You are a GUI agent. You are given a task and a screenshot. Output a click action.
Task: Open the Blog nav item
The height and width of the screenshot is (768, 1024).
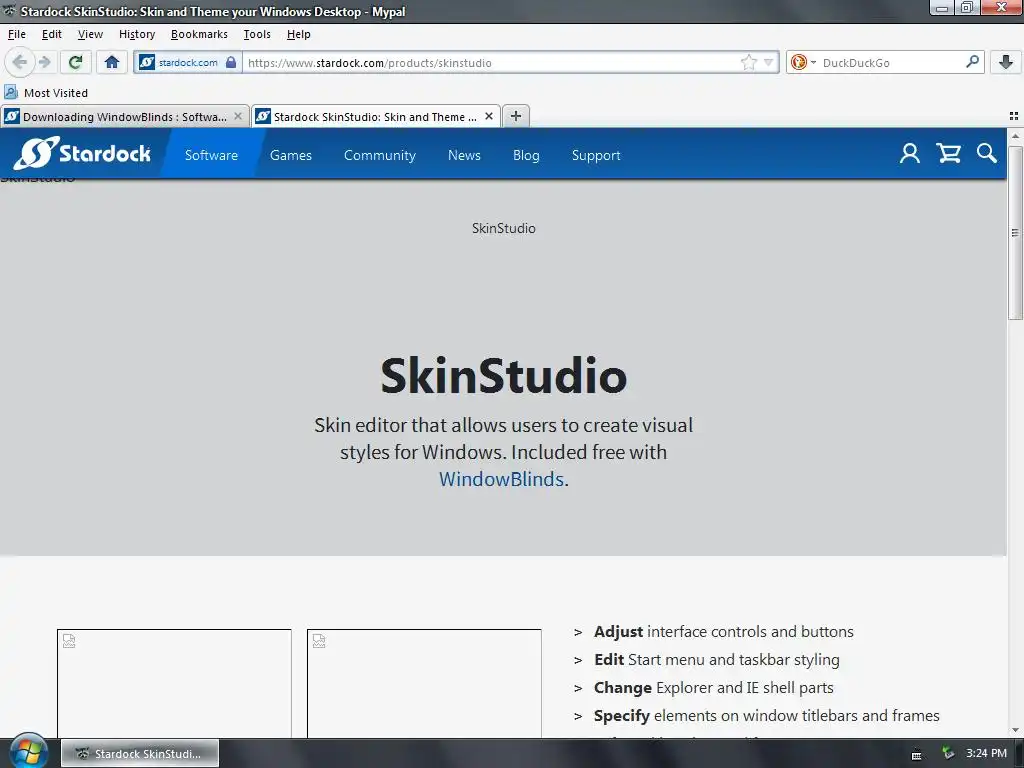coord(526,155)
